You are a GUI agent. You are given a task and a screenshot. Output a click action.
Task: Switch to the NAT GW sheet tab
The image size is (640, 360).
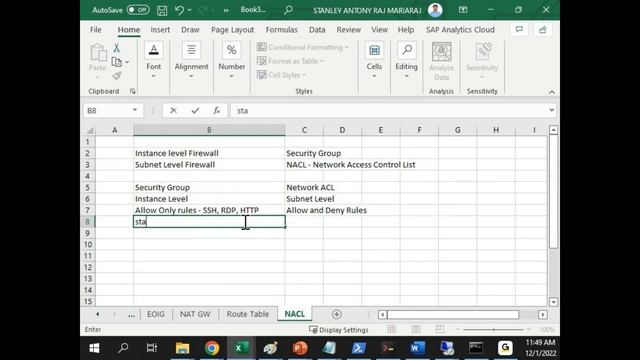(195, 314)
